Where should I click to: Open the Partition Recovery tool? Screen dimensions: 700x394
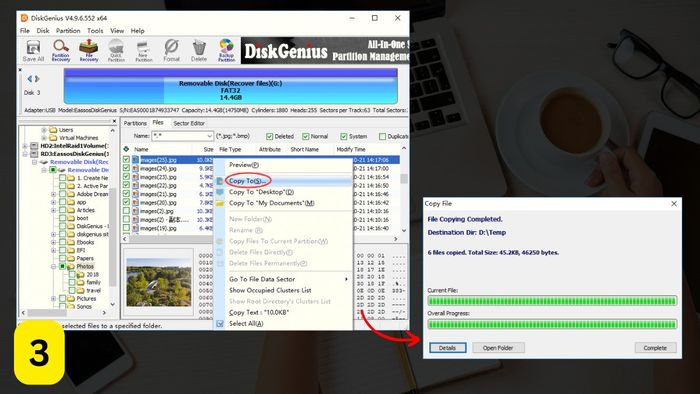click(x=61, y=50)
